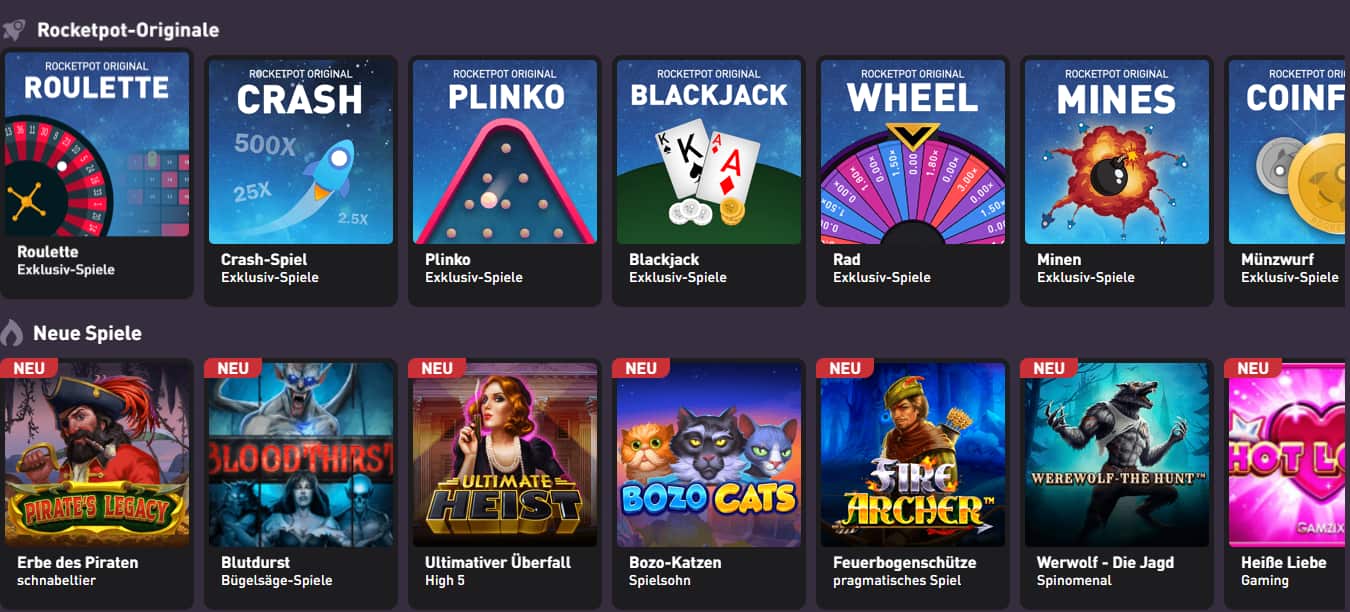
Task: Launch the Crash rocket game tile
Action: (301, 152)
